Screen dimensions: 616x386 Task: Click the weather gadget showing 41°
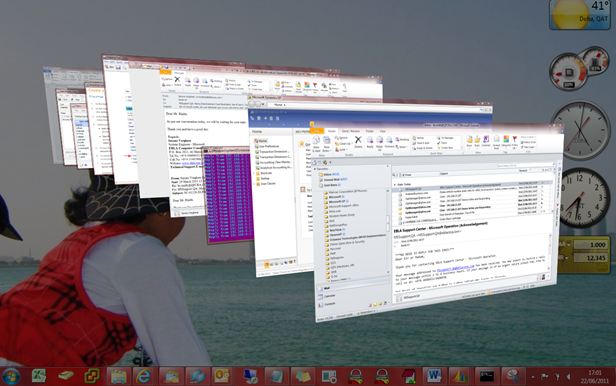click(x=580, y=15)
